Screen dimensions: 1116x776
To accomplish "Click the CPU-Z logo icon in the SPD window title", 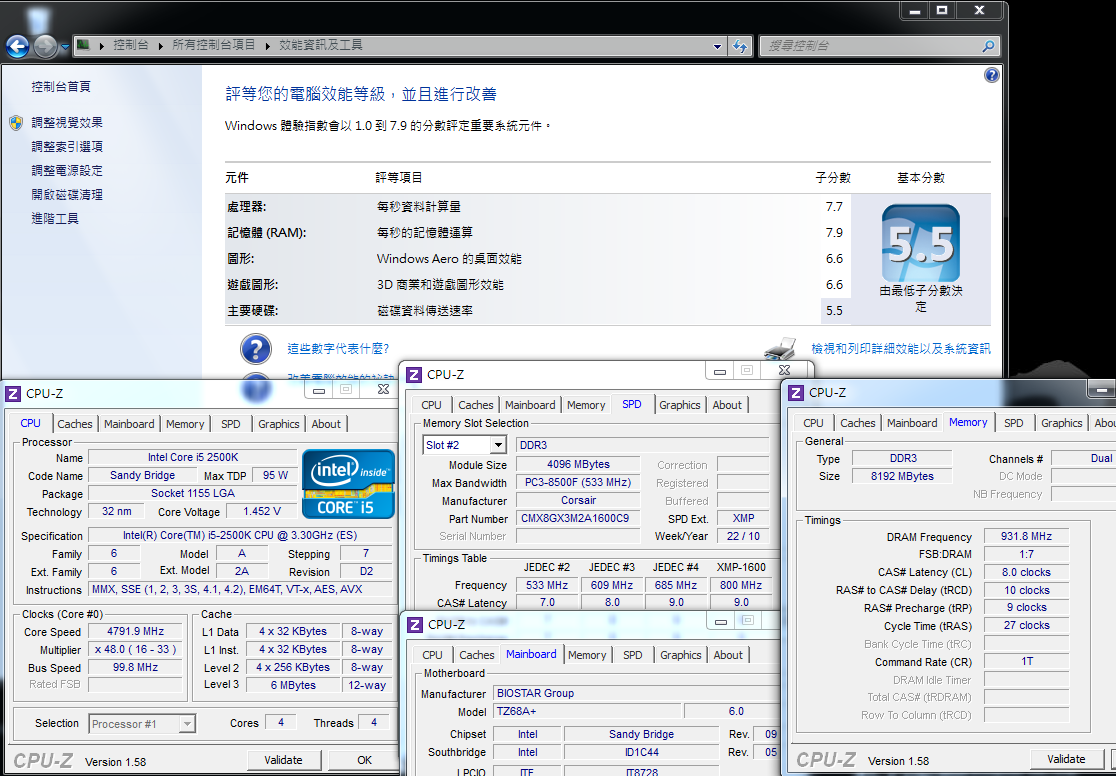I will [414, 374].
